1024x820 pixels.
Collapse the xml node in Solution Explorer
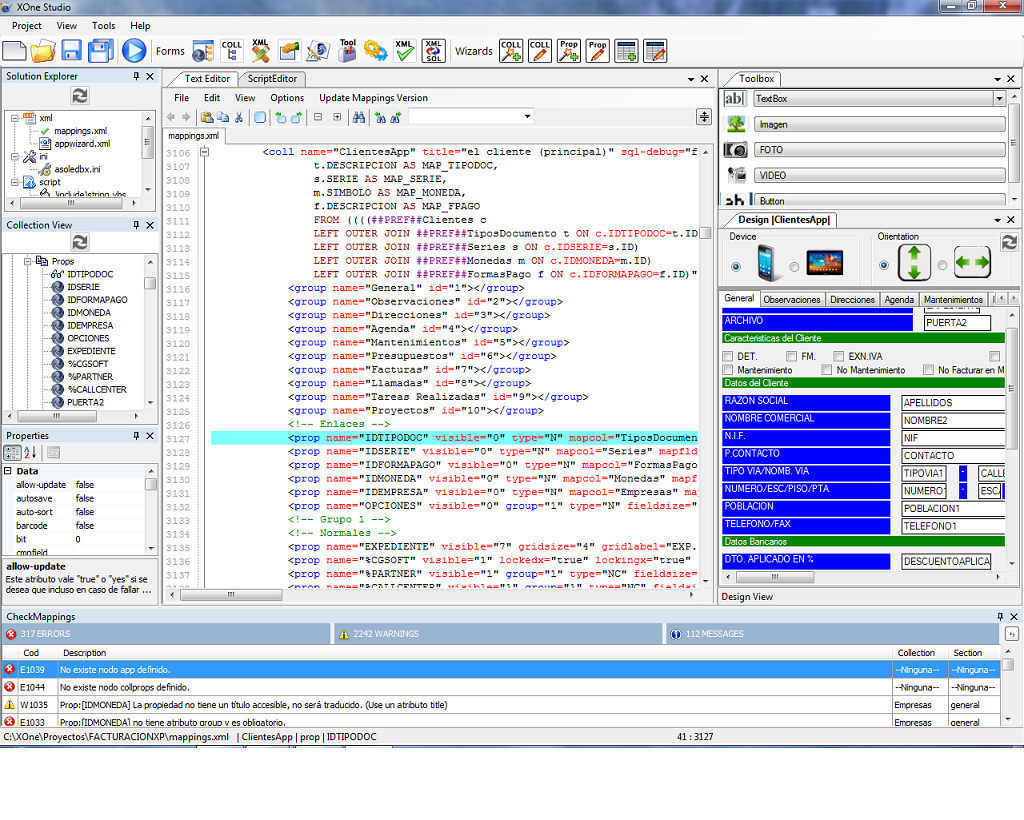pyautogui.click(x=14, y=118)
